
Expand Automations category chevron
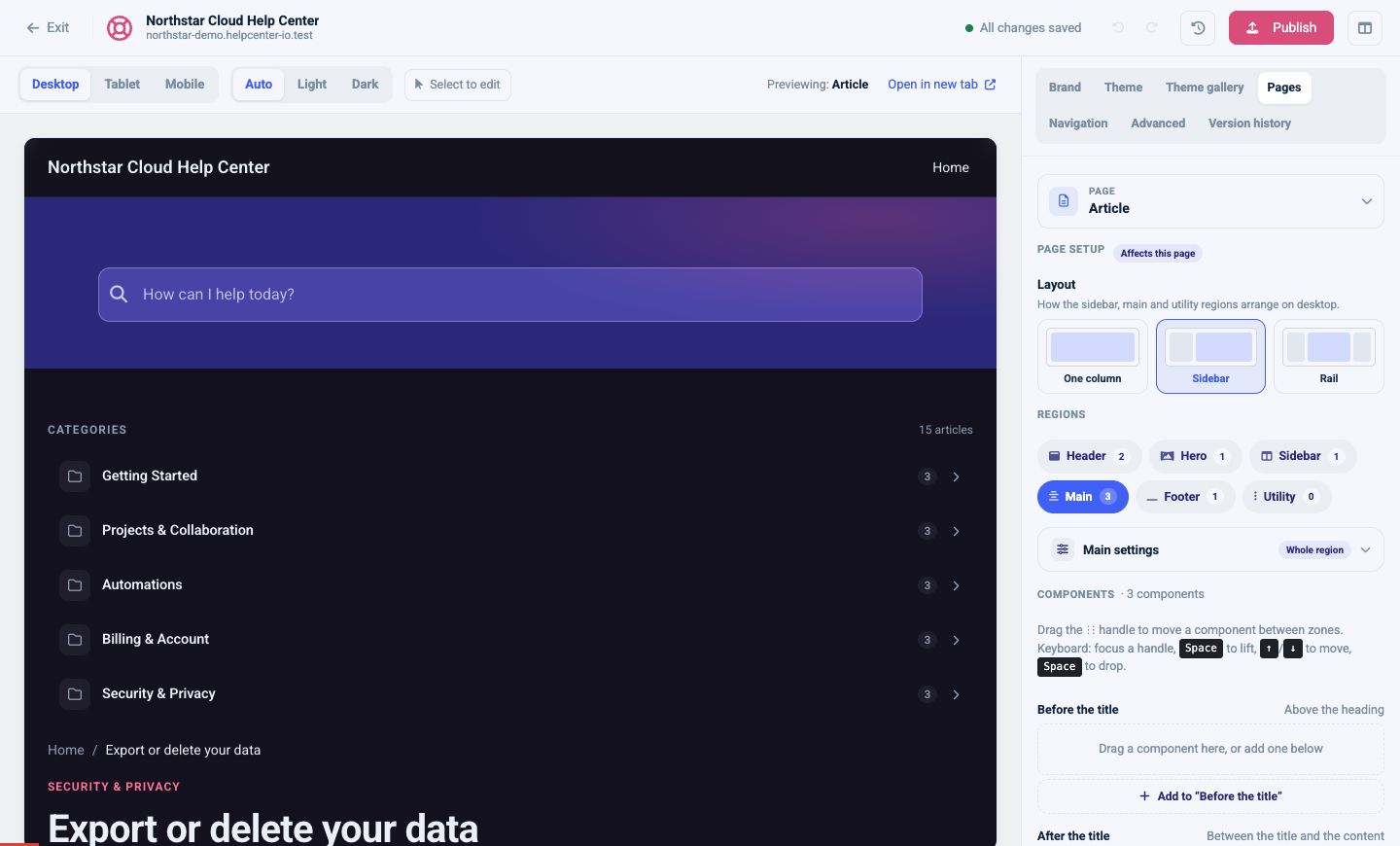956,585
